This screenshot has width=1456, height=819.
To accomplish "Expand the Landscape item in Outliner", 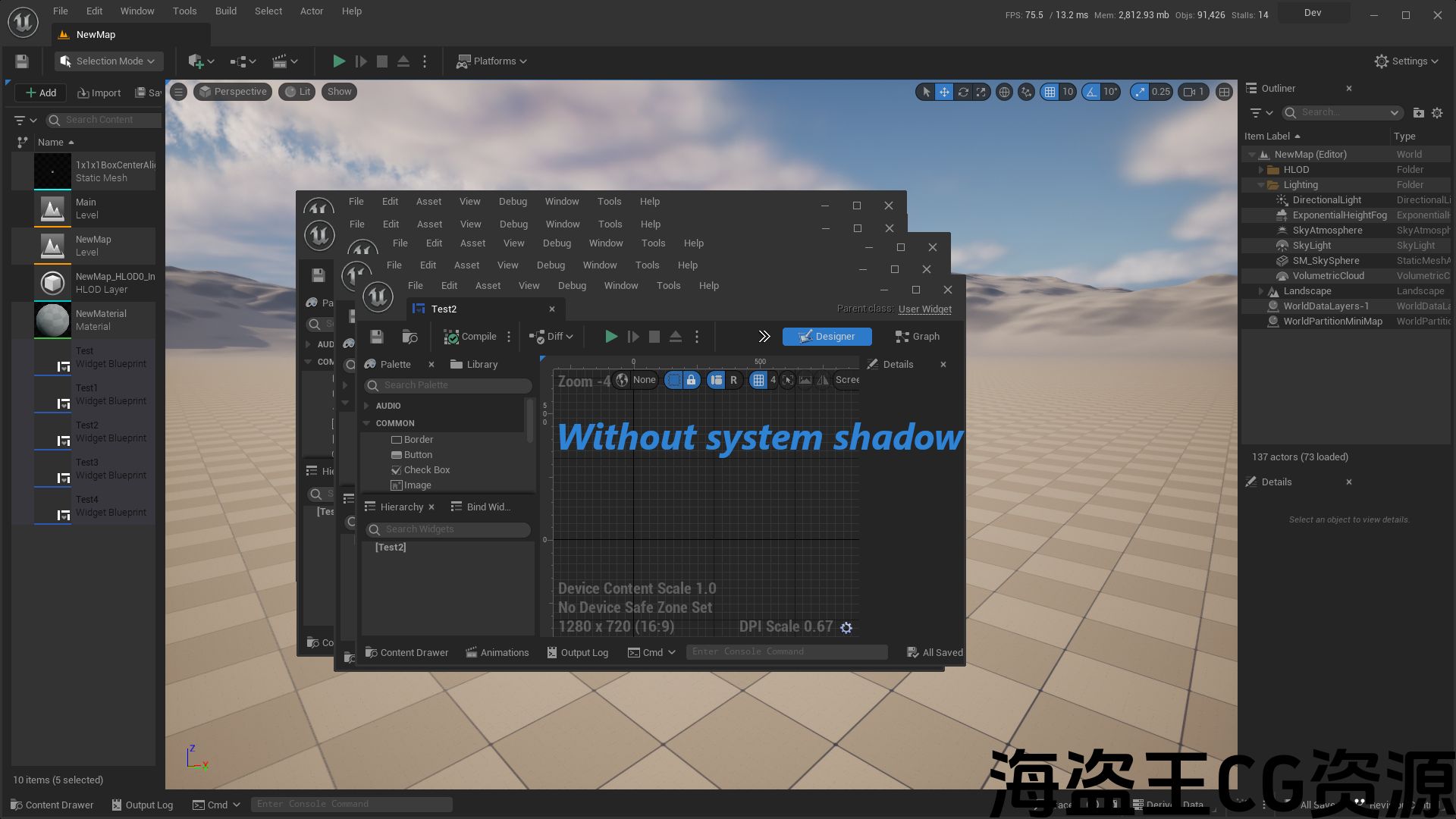I will (1260, 291).
